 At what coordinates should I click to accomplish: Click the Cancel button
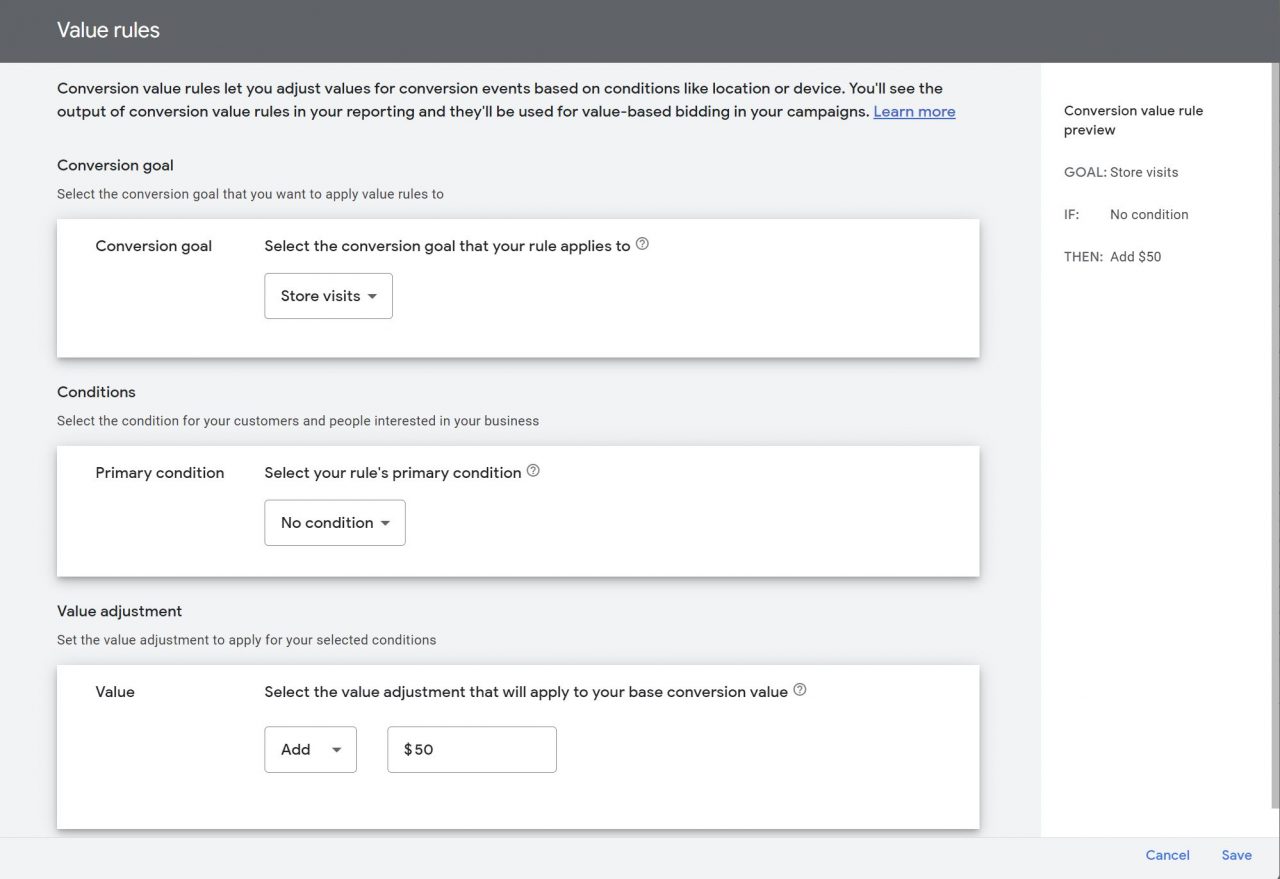1167,855
